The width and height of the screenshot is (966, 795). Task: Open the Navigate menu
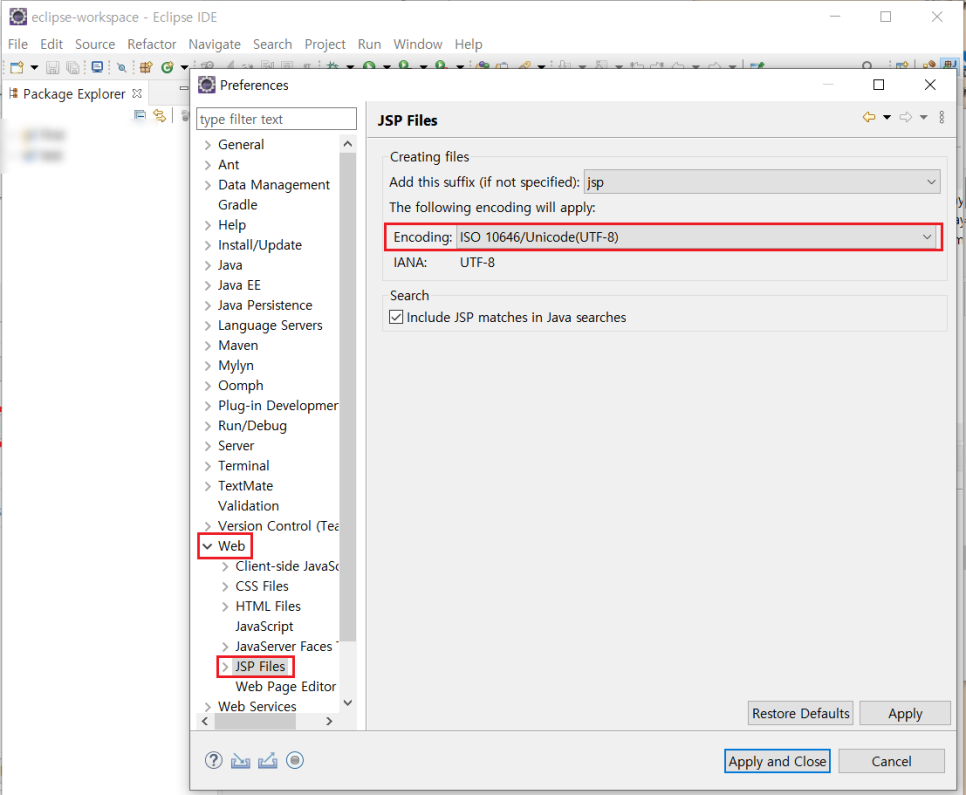tap(214, 44)
